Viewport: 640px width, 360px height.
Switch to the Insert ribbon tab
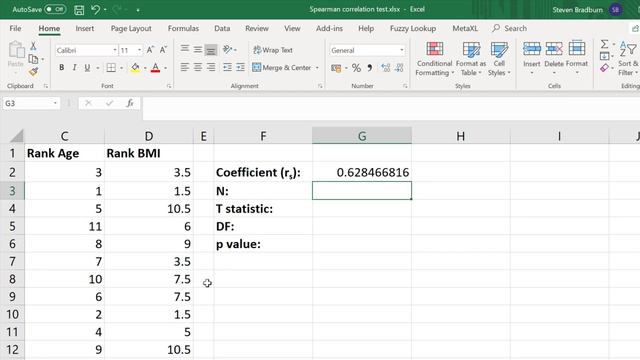[84, 28]
